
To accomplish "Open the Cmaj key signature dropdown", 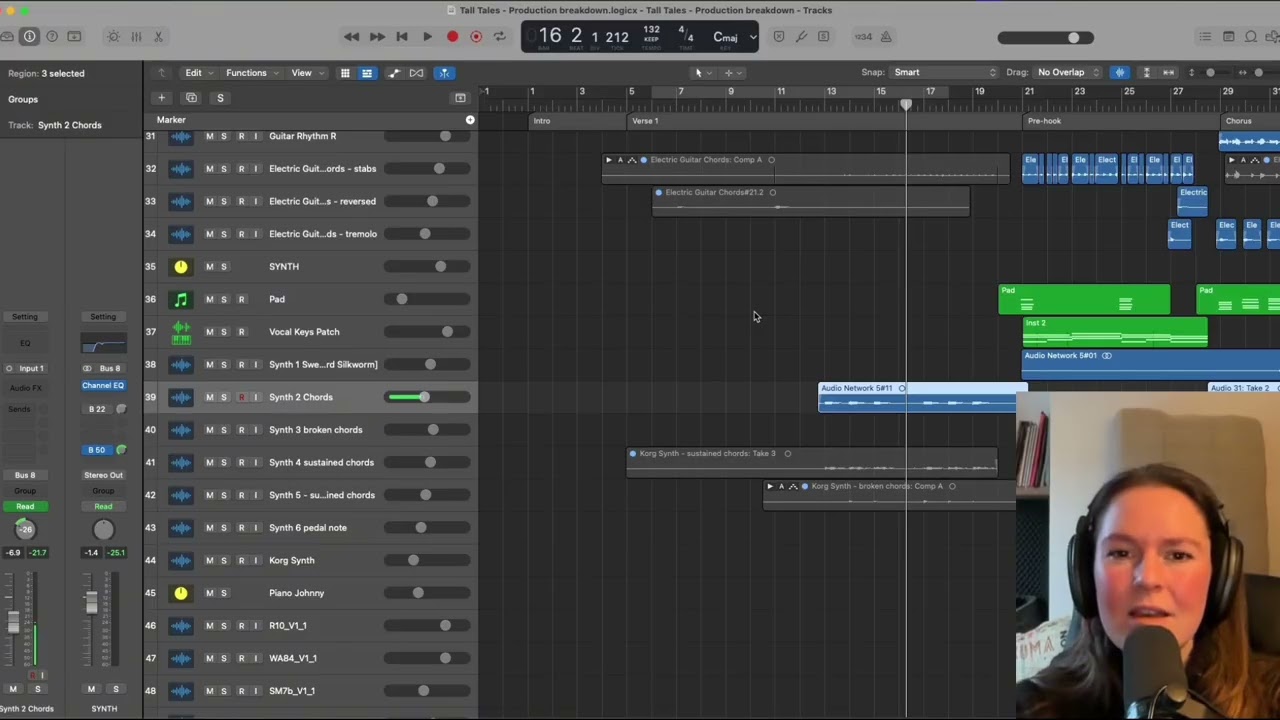I will tap(734, 37).
